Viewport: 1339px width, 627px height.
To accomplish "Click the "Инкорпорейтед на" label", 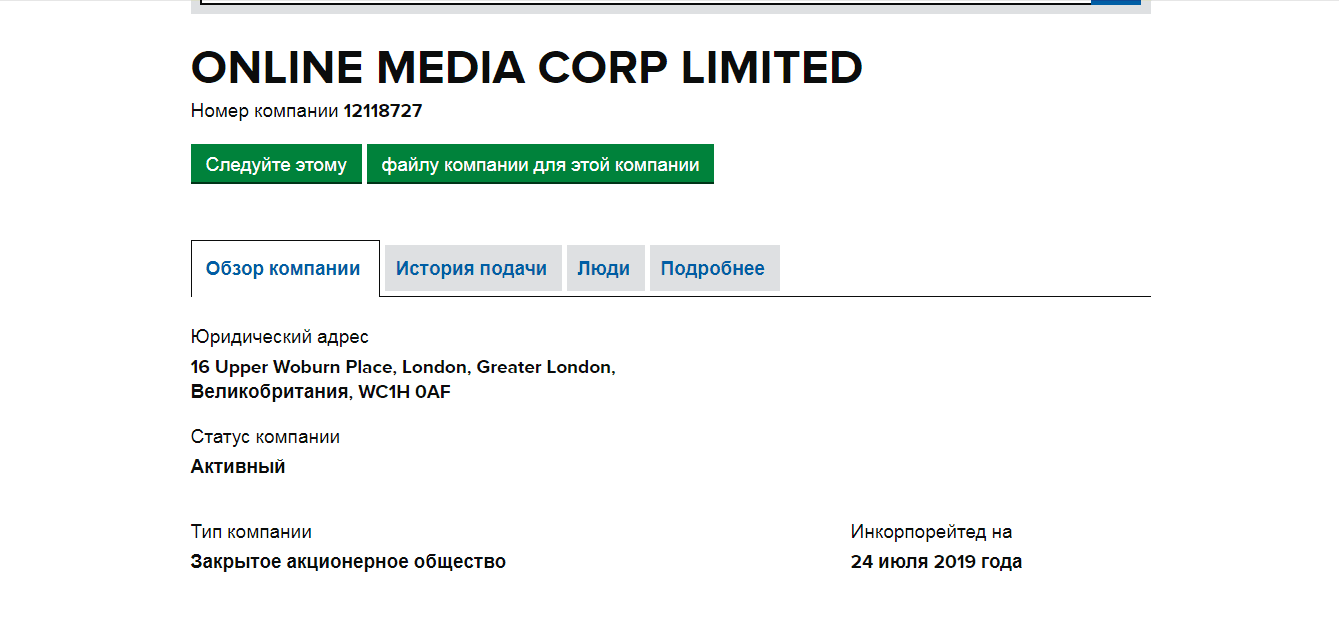I will 931,532.
